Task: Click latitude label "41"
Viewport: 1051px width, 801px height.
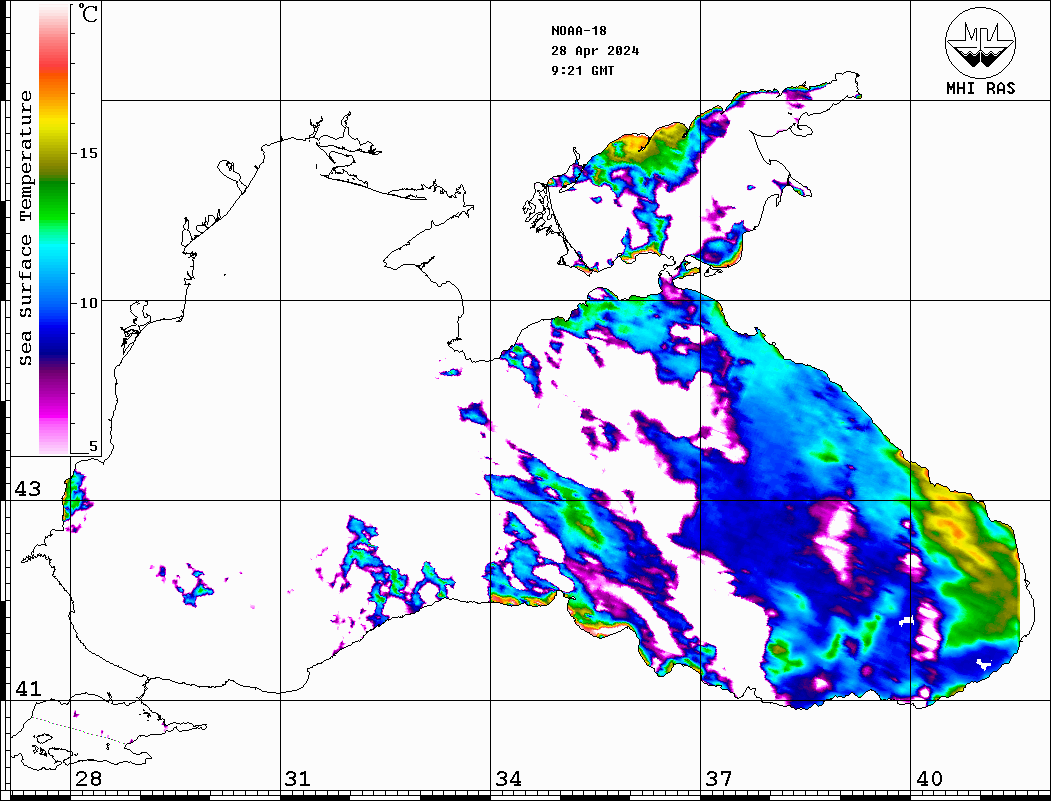Action: pos(27,688)
